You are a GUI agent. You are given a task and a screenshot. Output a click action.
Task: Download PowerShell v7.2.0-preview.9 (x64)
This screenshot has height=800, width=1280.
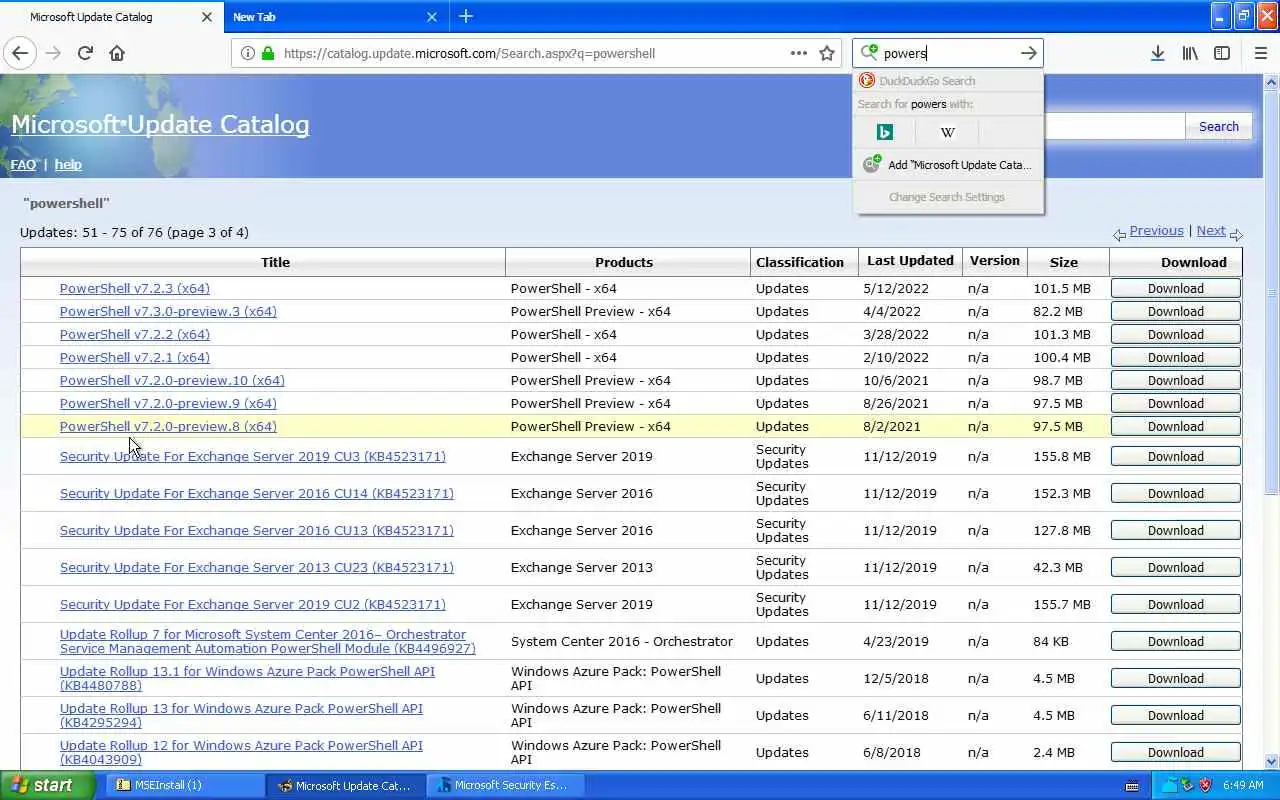point(1175,403)
